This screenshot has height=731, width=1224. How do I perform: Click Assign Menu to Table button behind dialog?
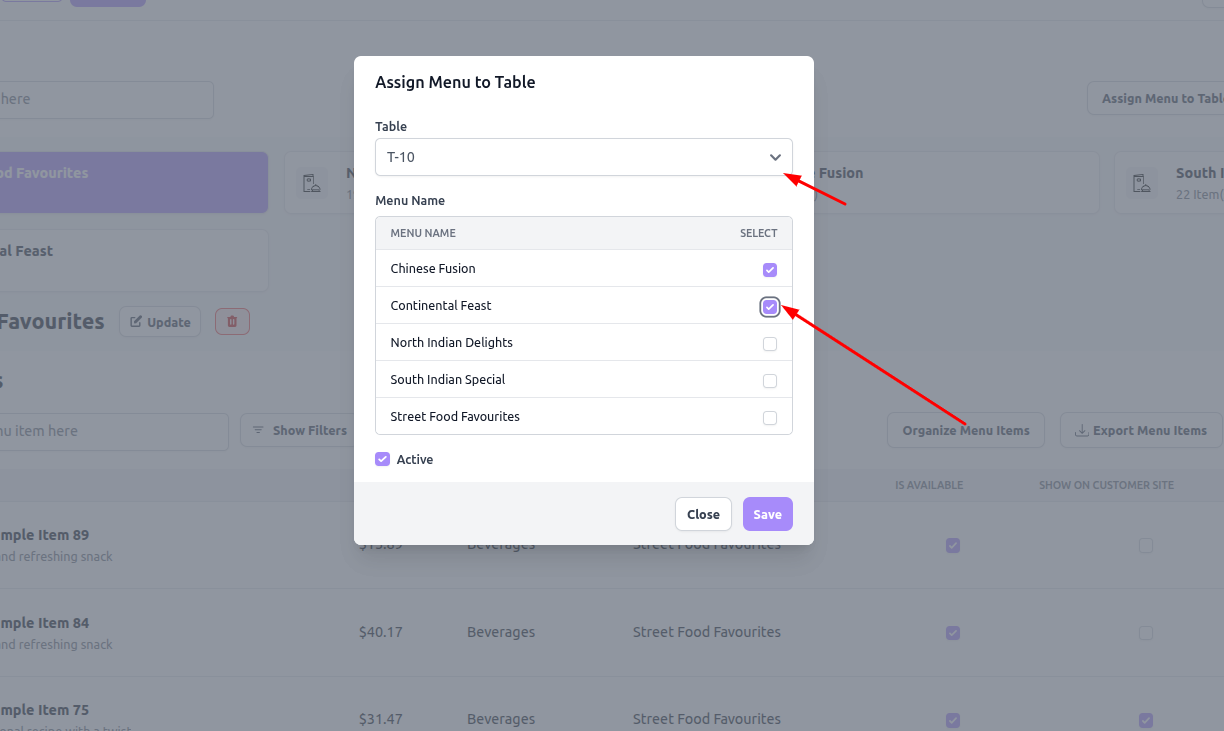pyautogui.click(x=1158, y=98)
